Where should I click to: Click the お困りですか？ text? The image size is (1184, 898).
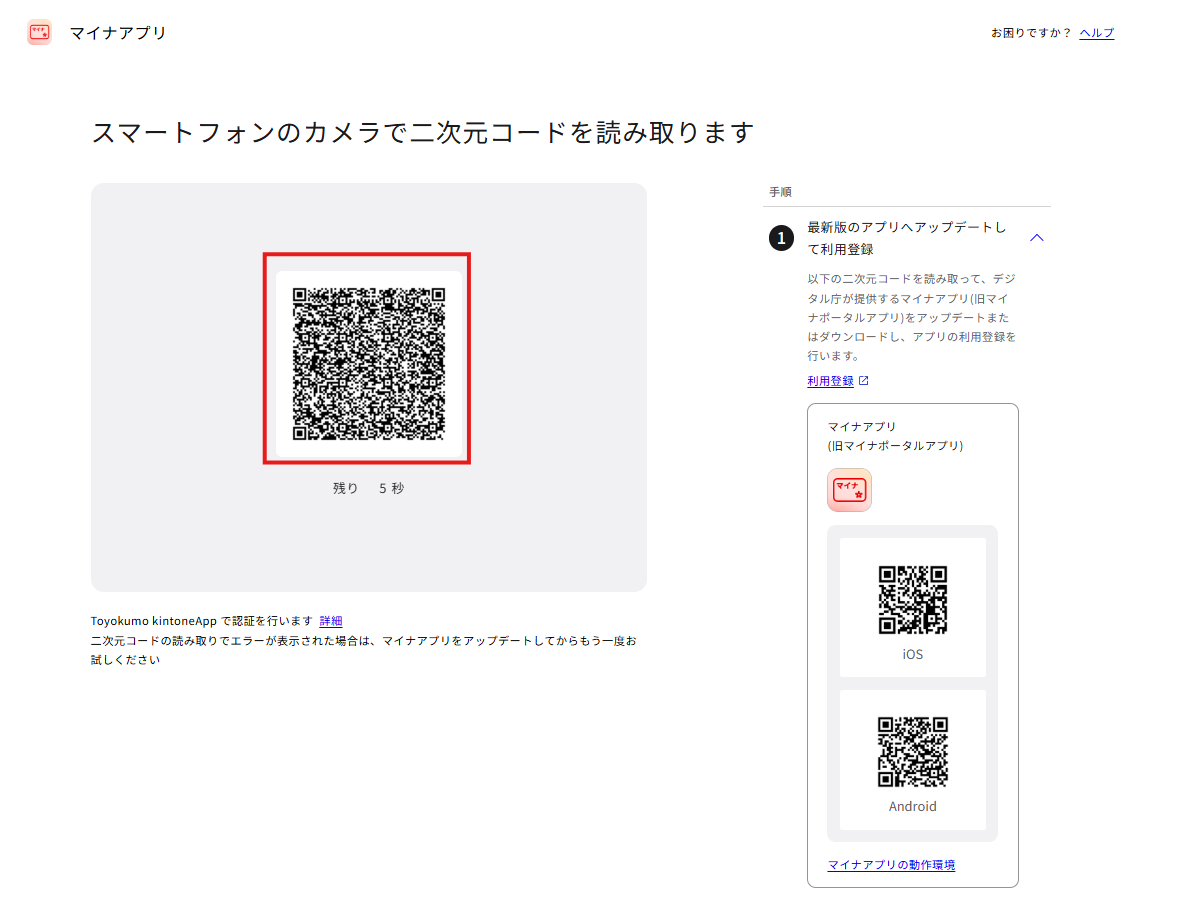(1031, 33)
